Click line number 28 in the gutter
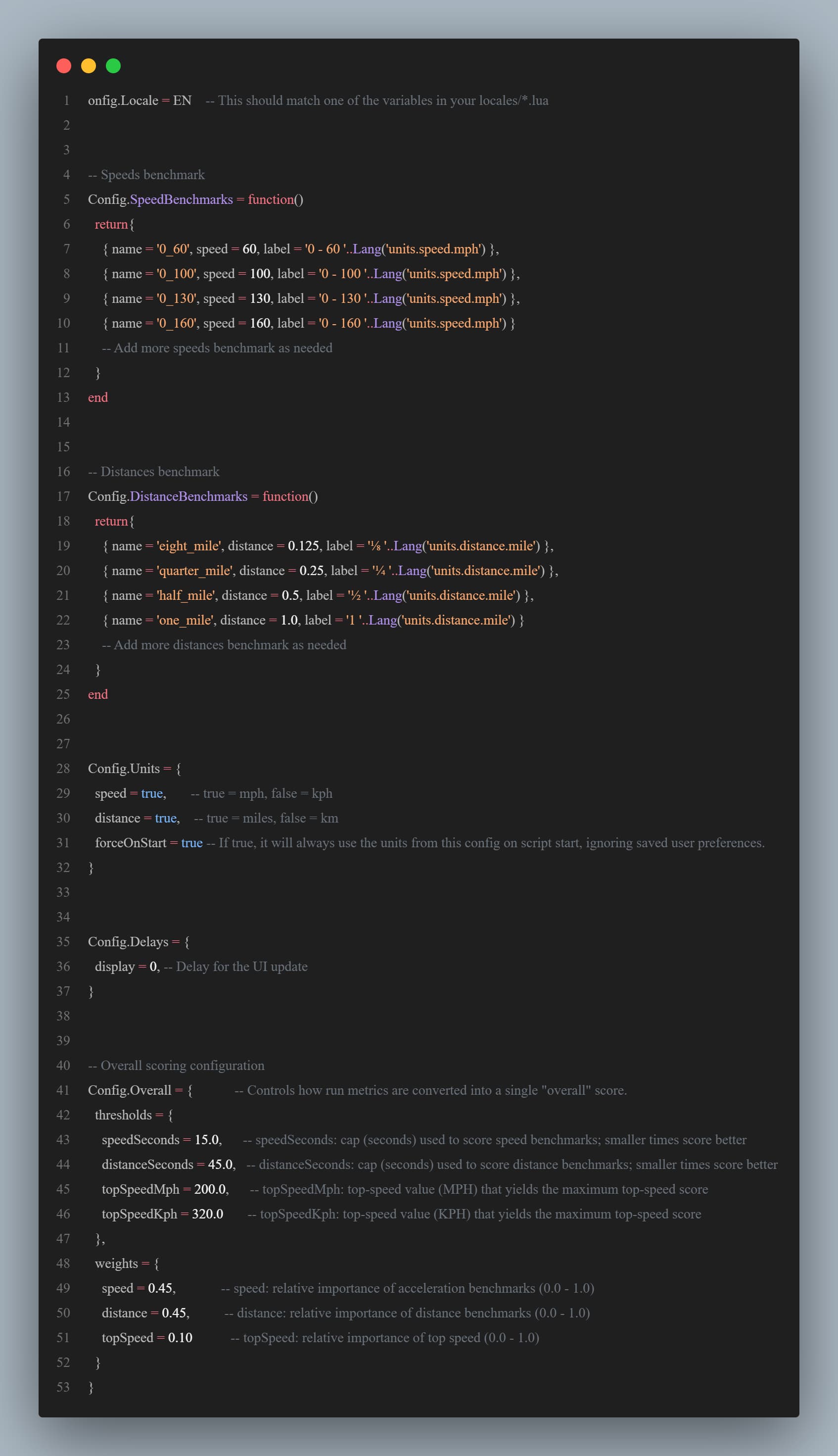This screenshot has height=1456, width=838. (x=63, y=769)
